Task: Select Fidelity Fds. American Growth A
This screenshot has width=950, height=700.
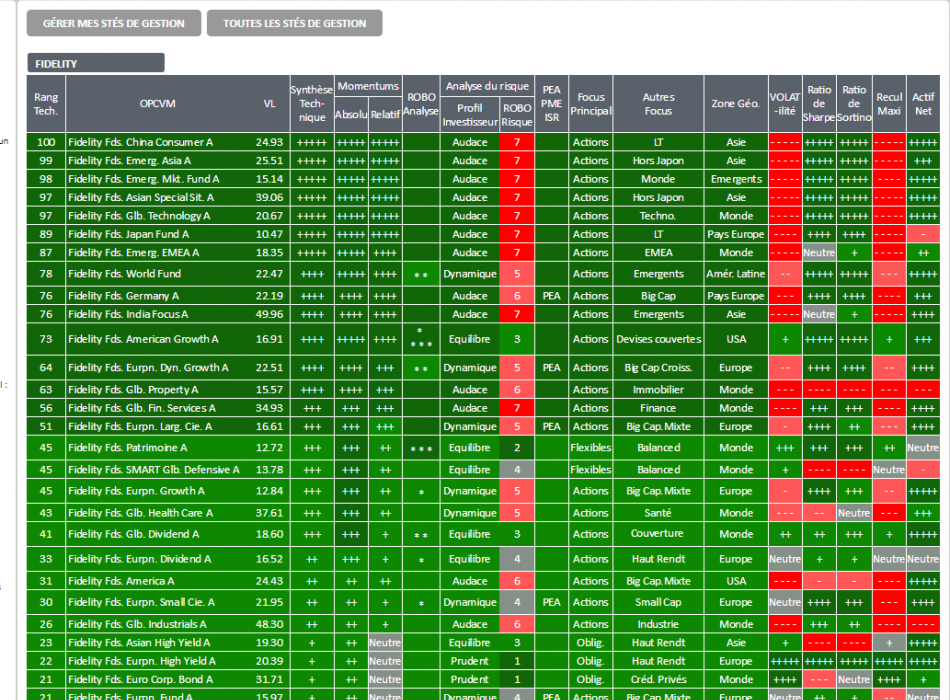Action: 143,339
